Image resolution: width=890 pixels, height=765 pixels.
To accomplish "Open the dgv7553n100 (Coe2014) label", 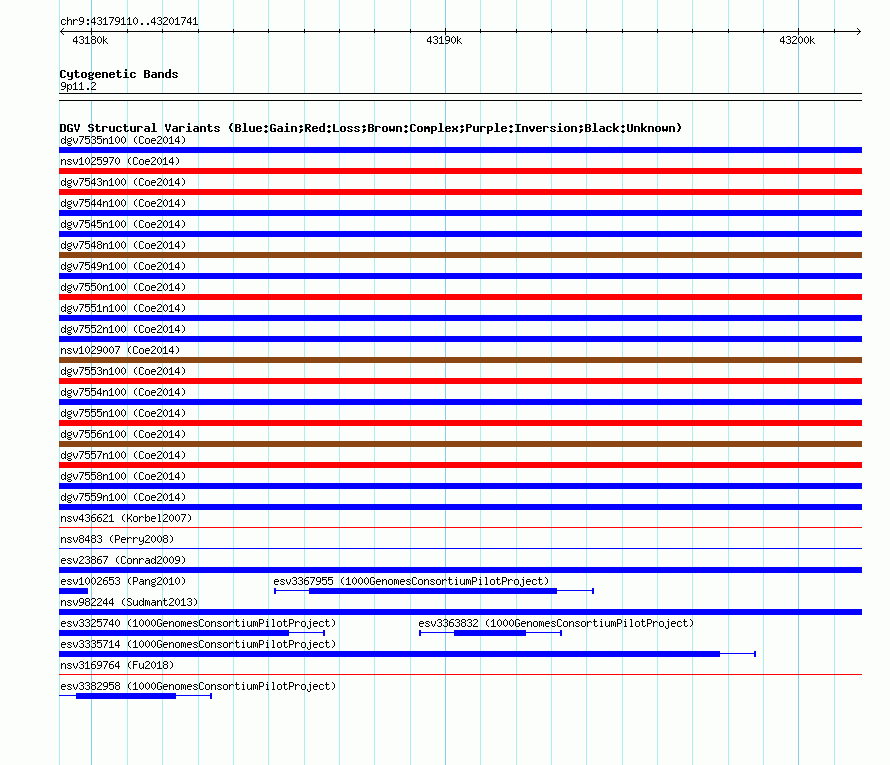I will 123,371.
